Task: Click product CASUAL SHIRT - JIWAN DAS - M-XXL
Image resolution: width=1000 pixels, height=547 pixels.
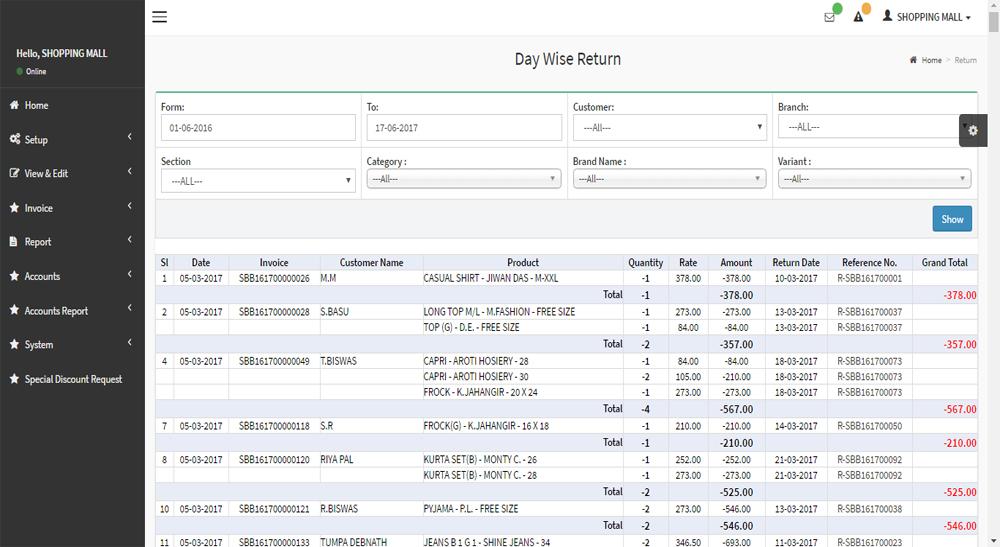Action: [490, 279]
